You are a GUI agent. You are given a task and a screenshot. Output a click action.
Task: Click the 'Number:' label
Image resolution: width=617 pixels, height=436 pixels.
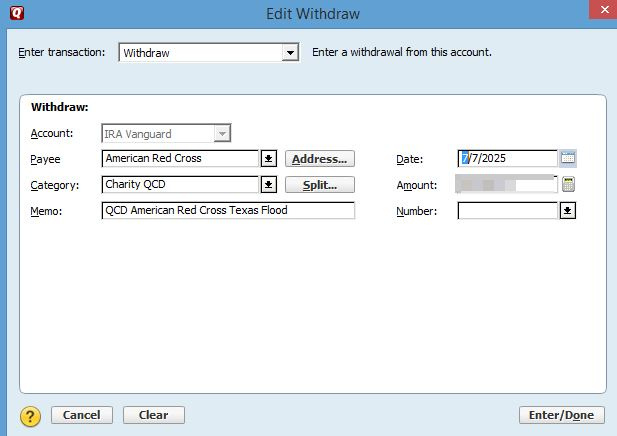coord(417,211)
